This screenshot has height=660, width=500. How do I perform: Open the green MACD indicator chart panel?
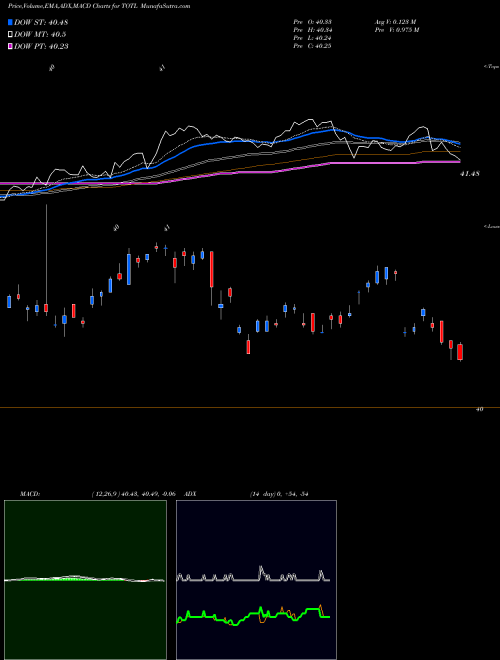click(x=85, y=580)
